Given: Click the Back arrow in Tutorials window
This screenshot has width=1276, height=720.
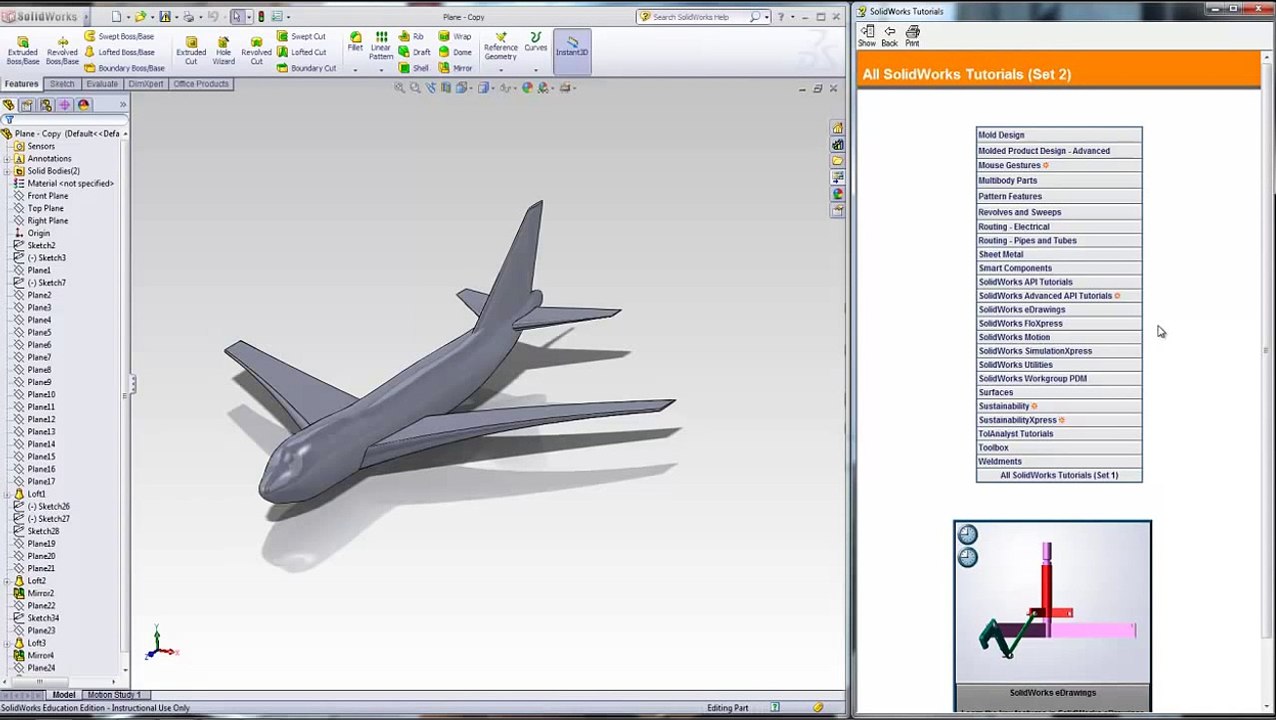Looking at the screenshot, I should click(x=889, y=36).
